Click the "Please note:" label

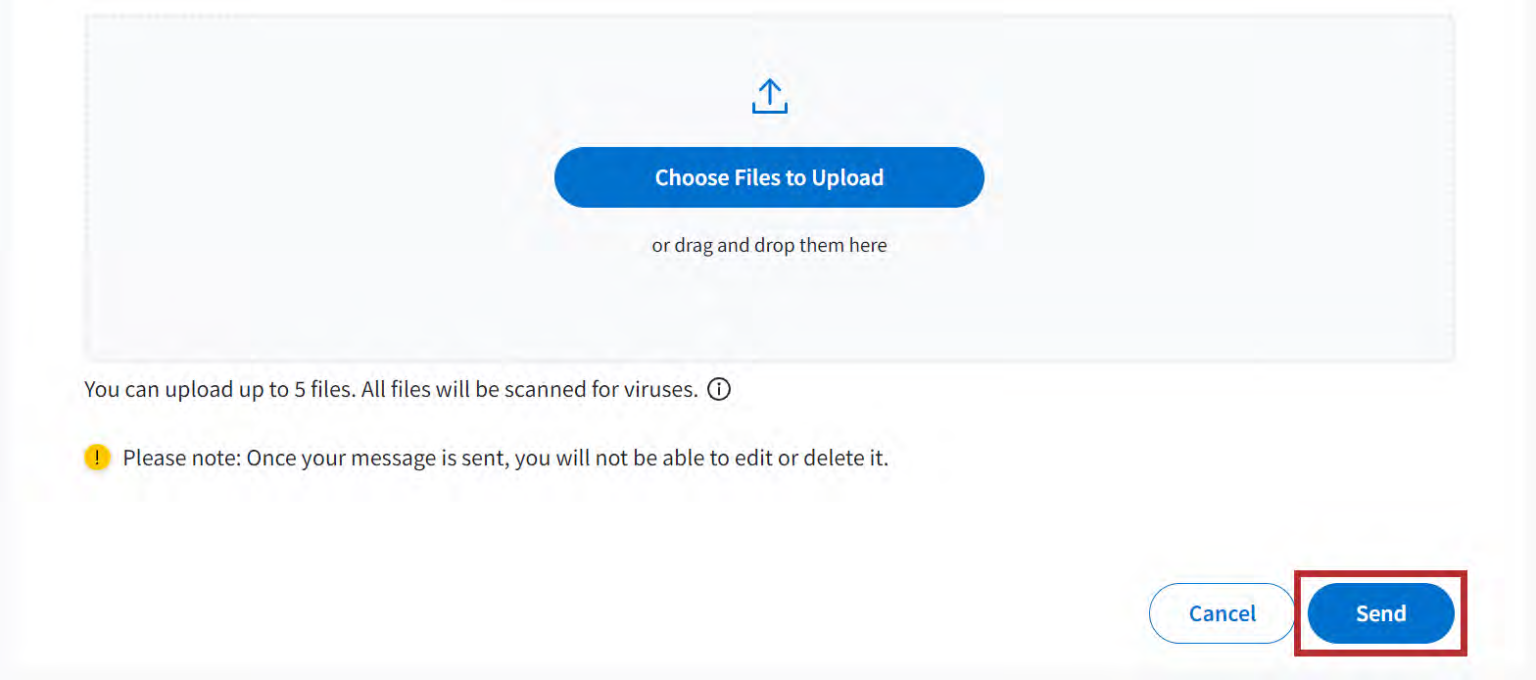pyautogui.click(x=181, y=459)
